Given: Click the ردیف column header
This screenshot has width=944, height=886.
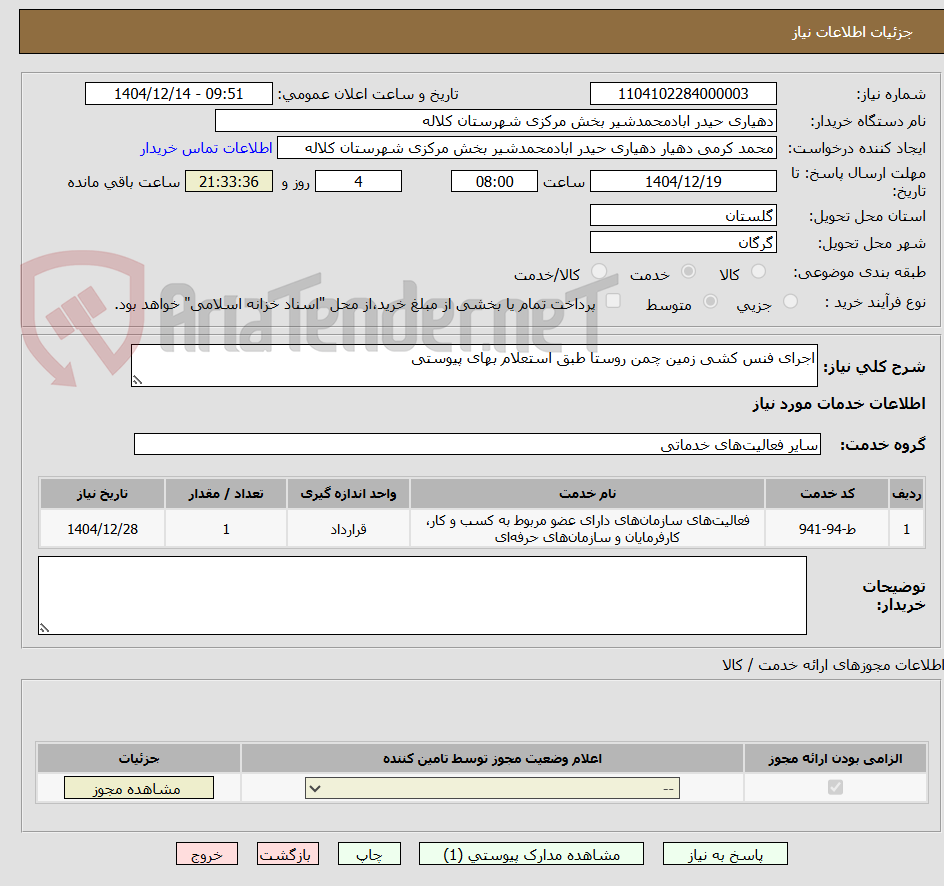Looking at the screenshot, I should (907, 494).
